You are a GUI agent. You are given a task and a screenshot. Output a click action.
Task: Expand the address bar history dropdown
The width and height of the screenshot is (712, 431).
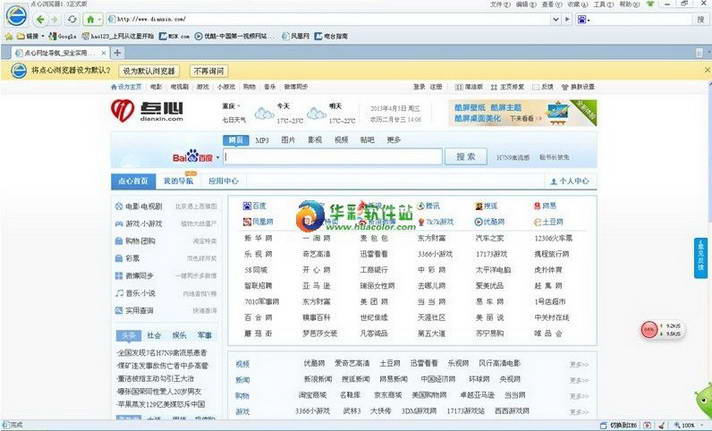[556, 19]
